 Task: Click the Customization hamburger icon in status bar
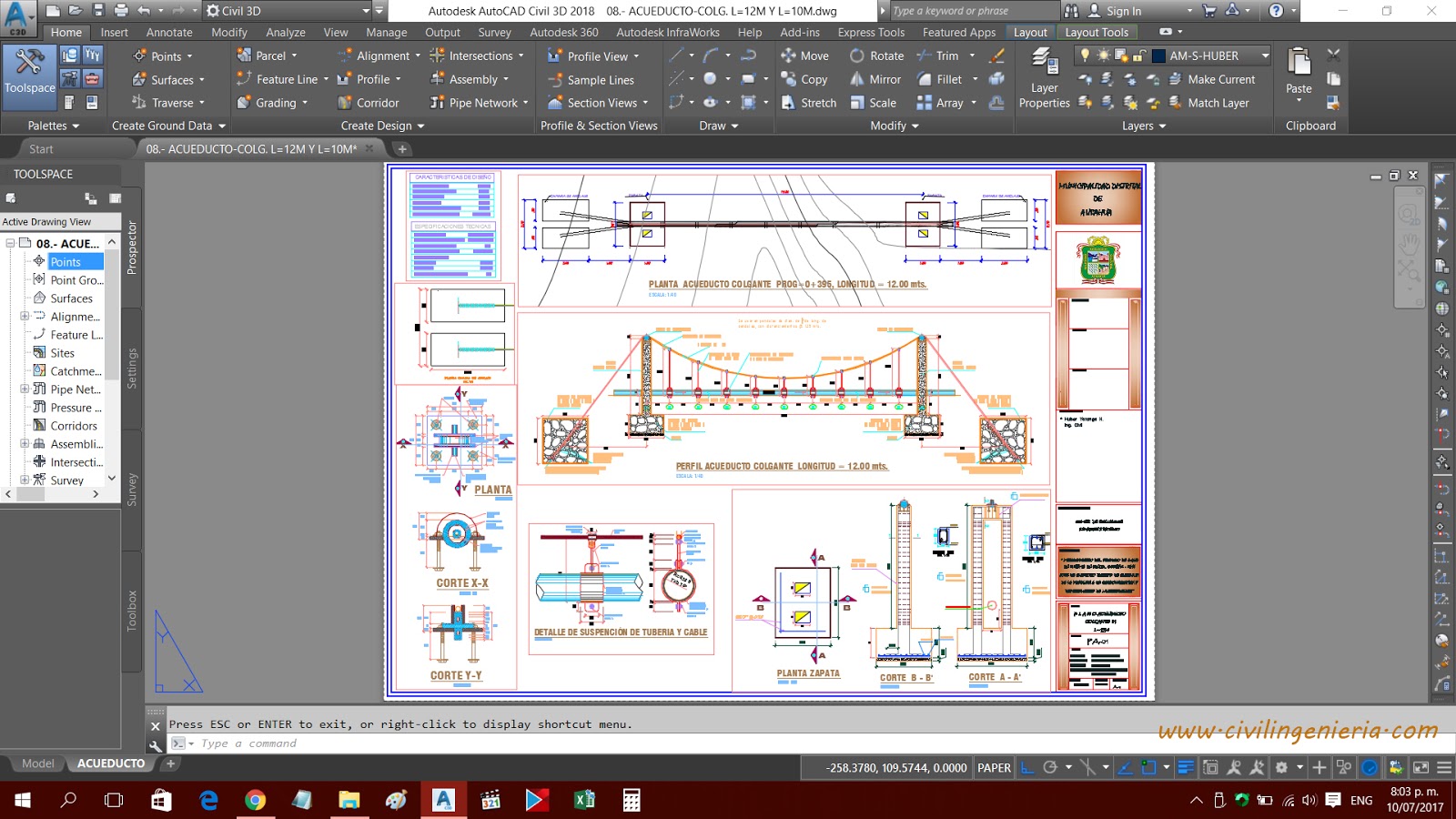1443,767
